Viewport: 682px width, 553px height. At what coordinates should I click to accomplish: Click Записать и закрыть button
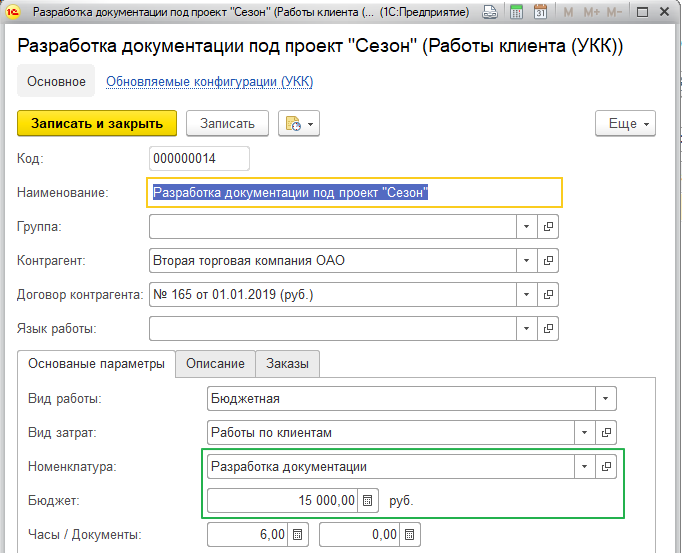97,124
